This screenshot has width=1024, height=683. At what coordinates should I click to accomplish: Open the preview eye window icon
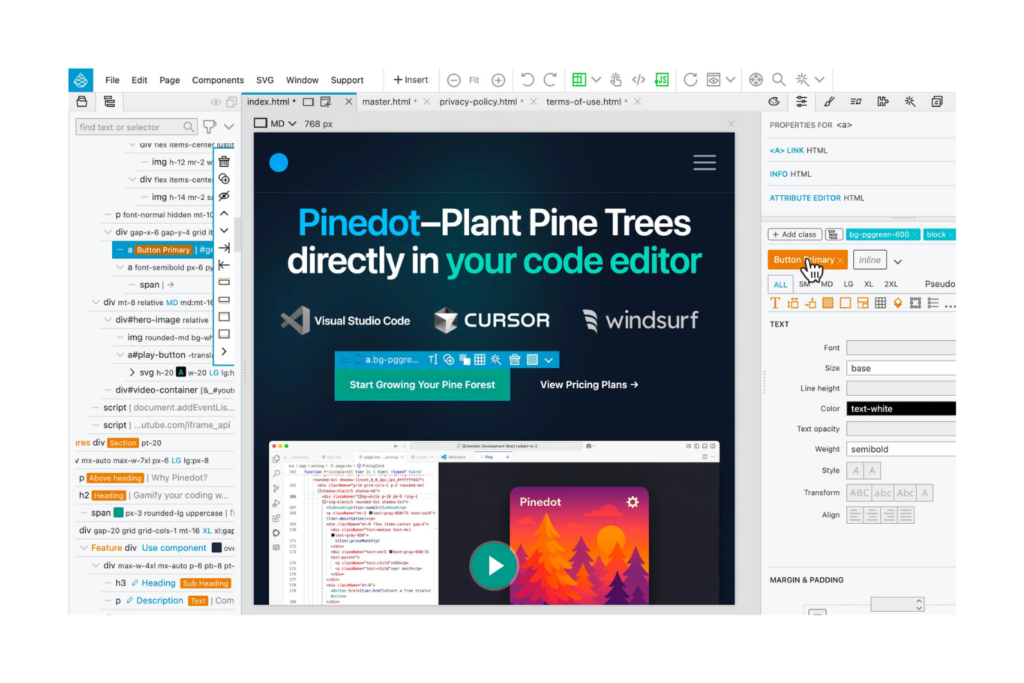[x=714, y=80]
